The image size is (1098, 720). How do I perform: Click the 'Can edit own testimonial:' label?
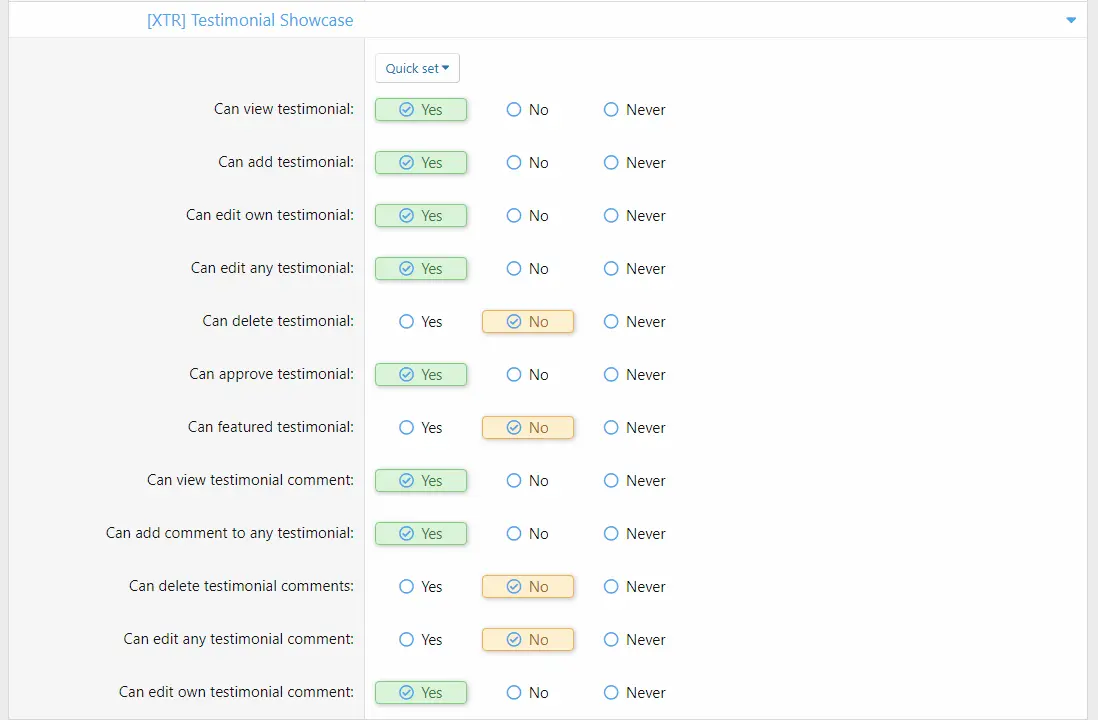(x=270, y=215)
